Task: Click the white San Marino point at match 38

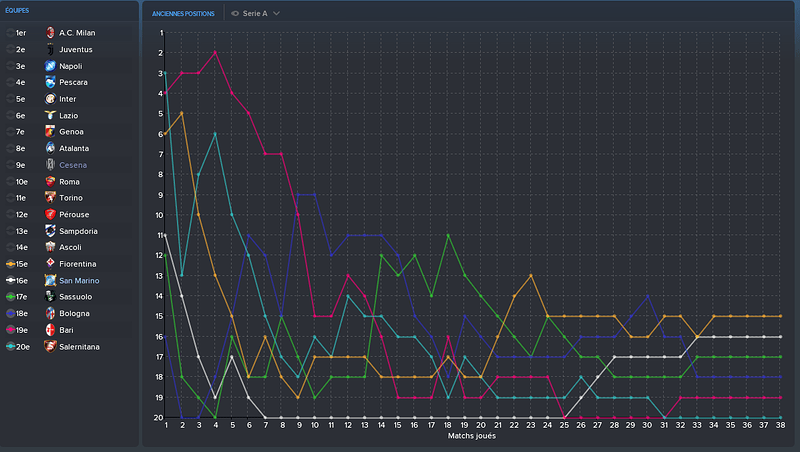Action: click(x=781, y=337)
